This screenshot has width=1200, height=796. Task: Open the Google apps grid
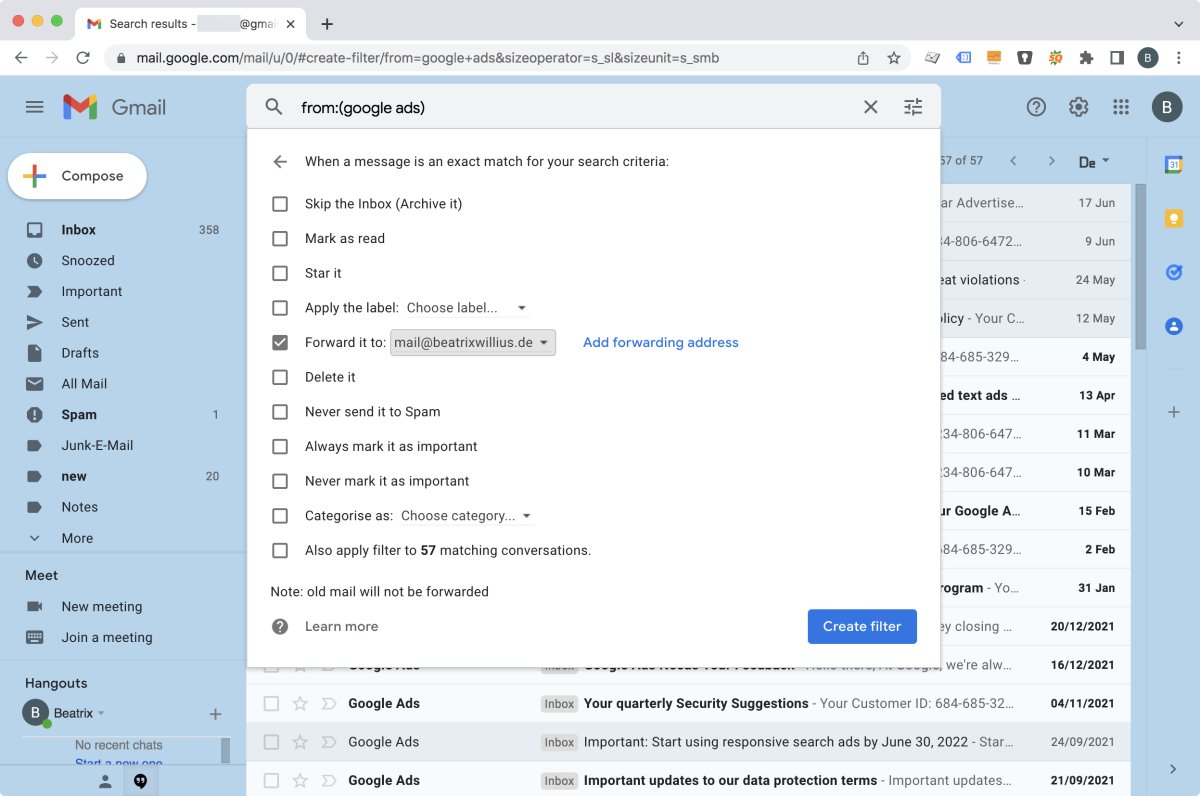coord(1121,106)
